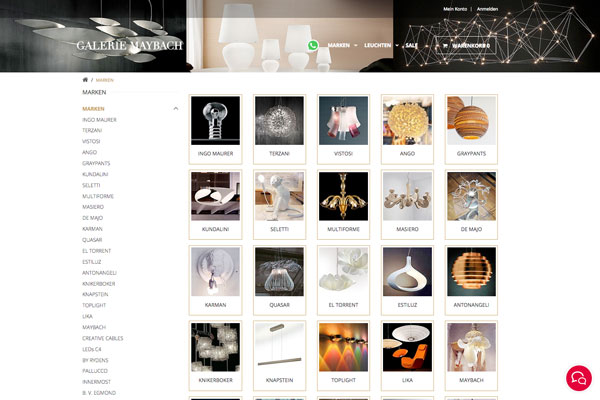Select Karman in sidebar list

pyautogui.click(x=92, y=229)
